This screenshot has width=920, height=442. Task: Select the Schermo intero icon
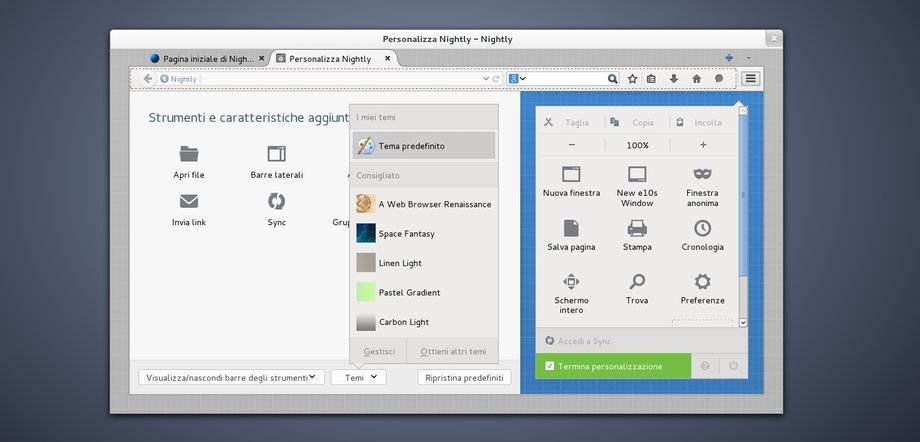click(571, 282)
